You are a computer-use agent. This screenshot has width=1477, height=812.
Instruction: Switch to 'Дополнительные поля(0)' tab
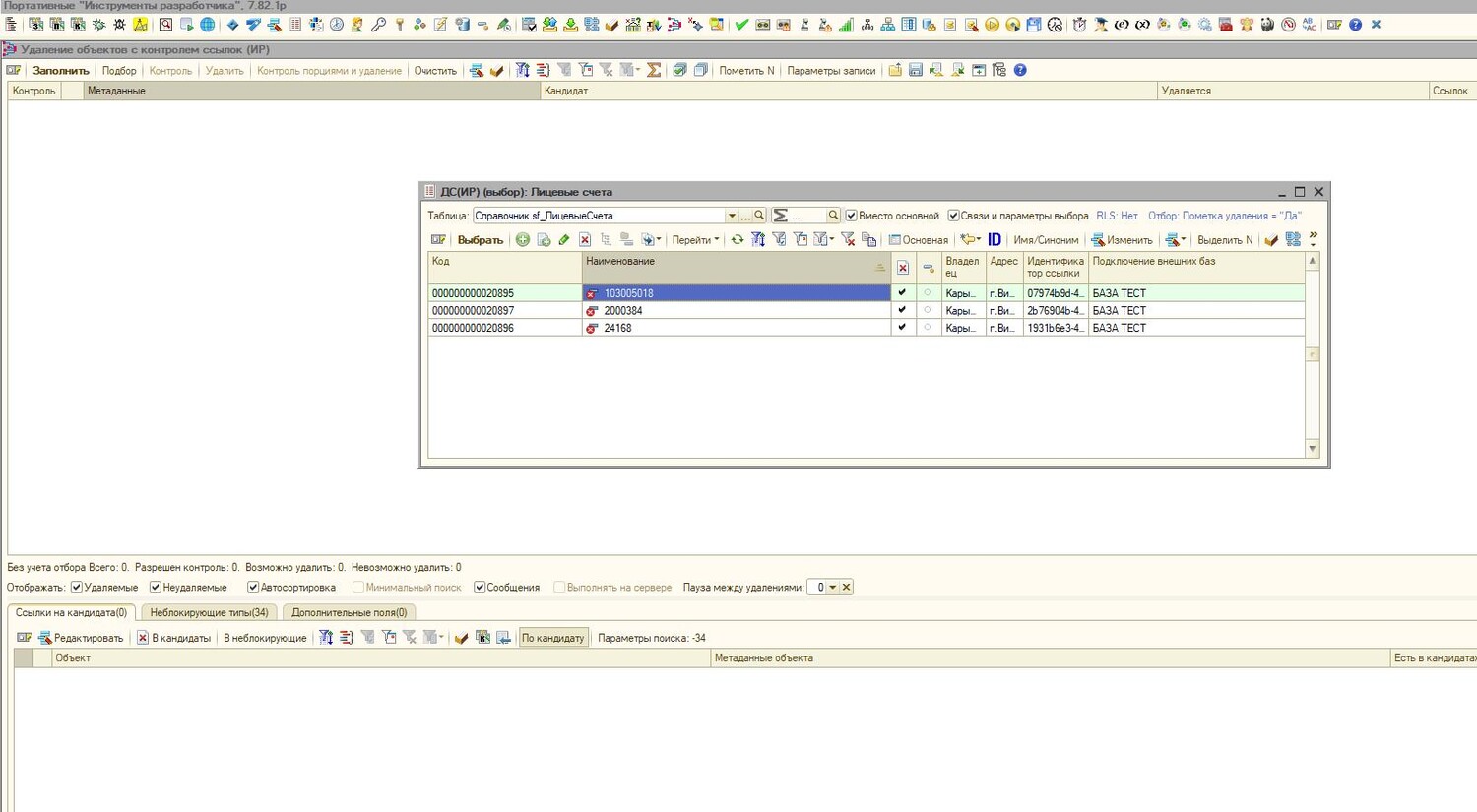(x=349, y=612)
